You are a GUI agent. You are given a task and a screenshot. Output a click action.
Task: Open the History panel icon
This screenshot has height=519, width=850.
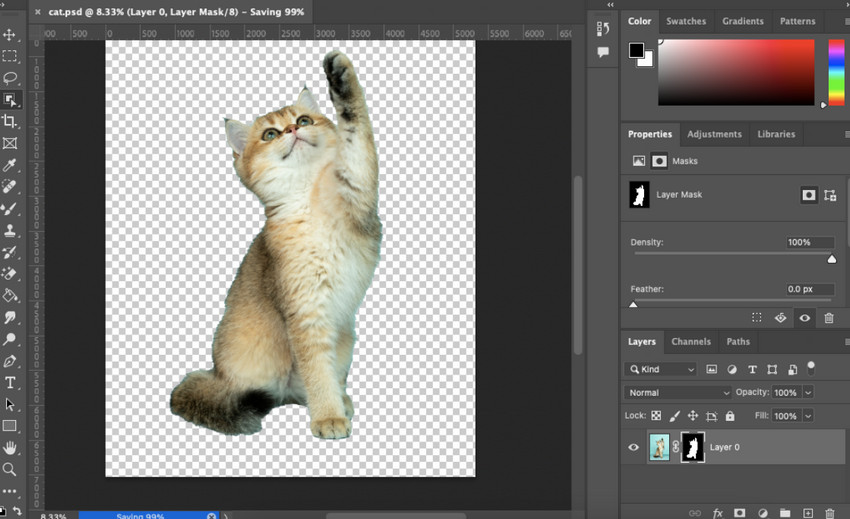[603, 29]
